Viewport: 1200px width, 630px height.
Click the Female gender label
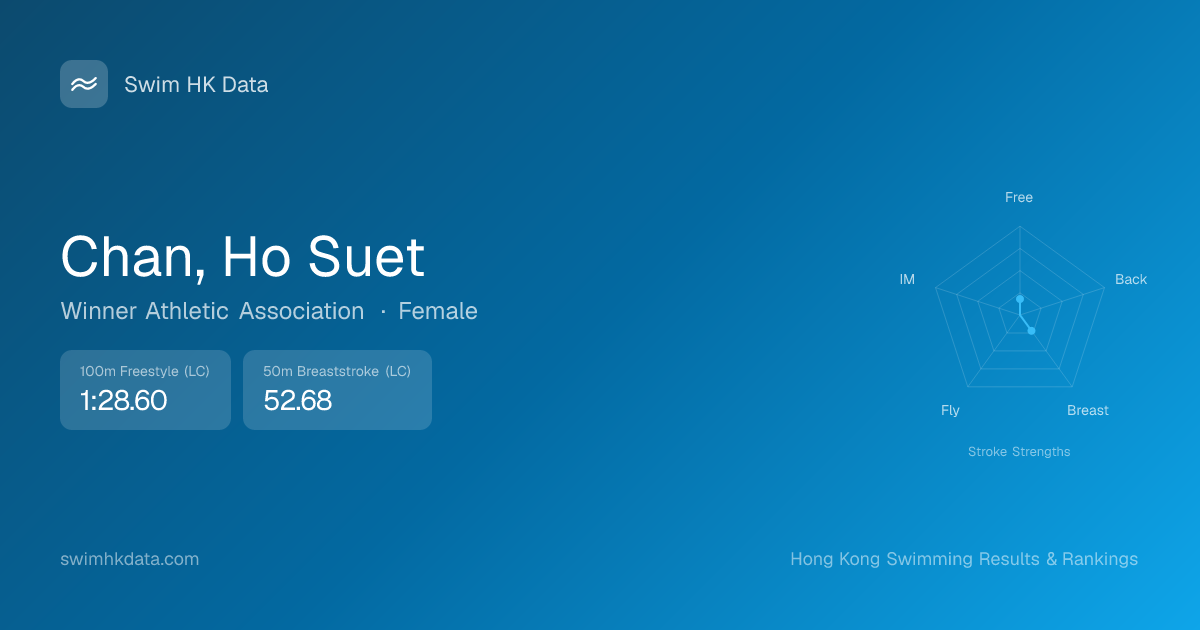[438, 311]
